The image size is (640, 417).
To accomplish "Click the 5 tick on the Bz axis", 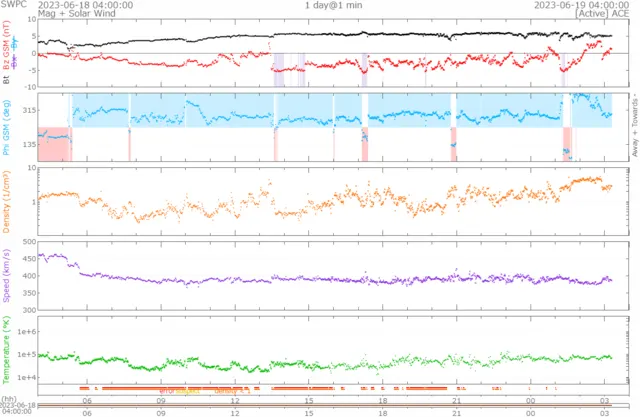I will point(33,36).
